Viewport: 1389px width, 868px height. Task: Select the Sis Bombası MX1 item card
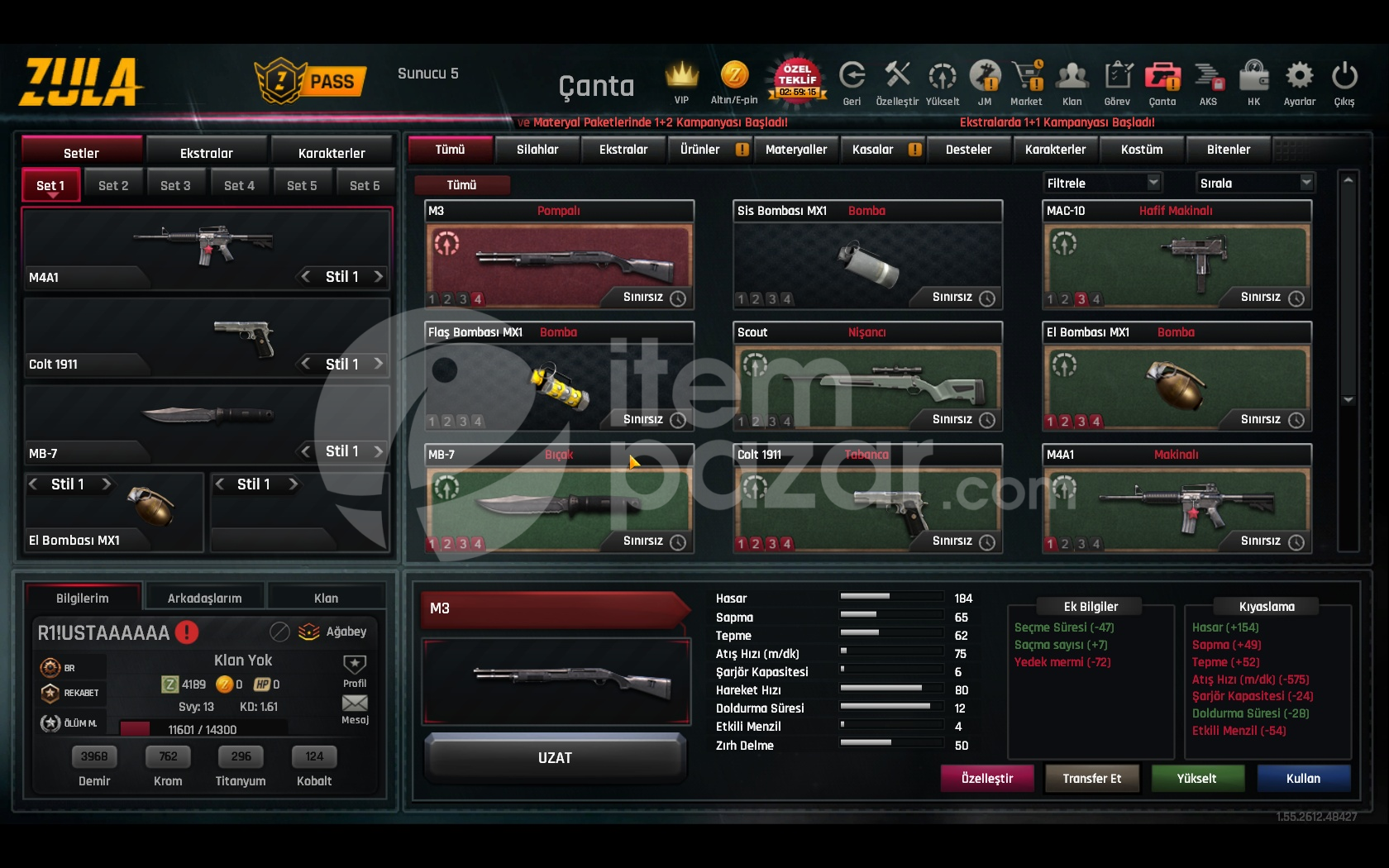868,255
